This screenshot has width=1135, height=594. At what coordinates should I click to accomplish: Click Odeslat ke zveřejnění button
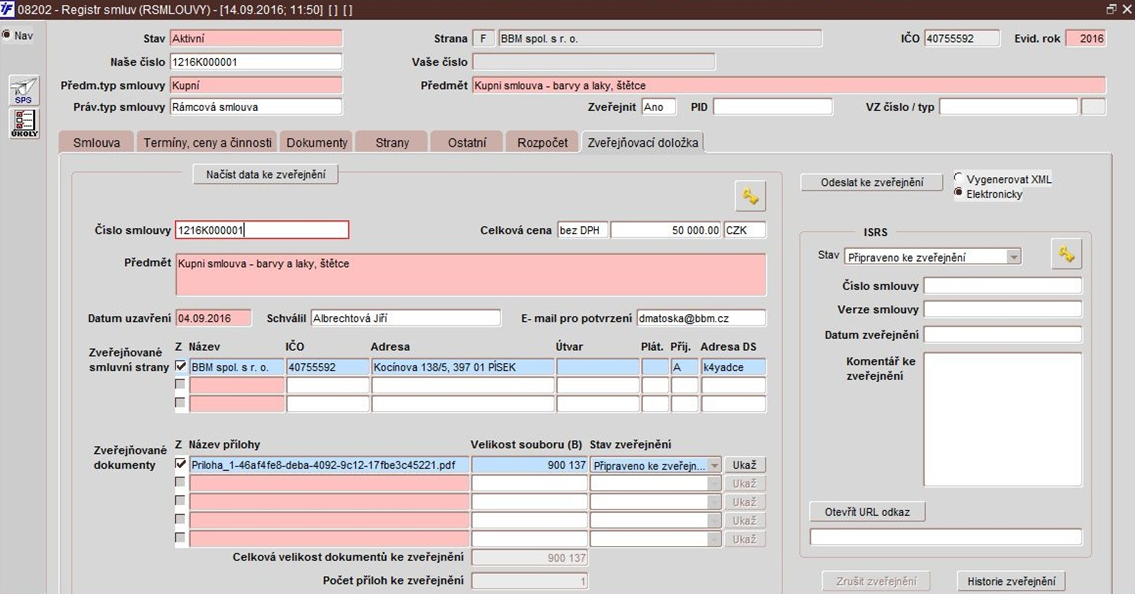click(872, 182)
